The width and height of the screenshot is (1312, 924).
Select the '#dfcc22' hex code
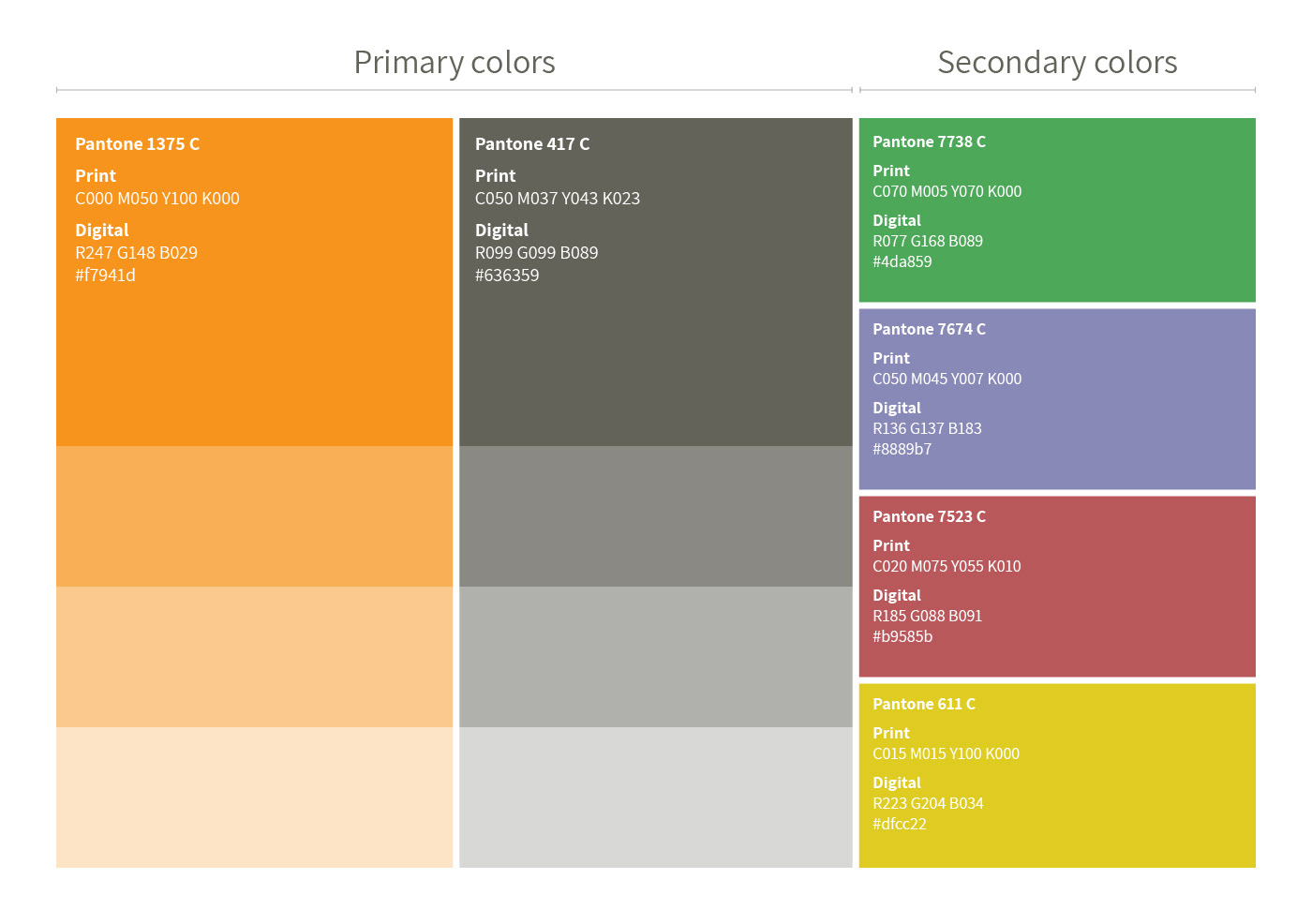tap(900, 824)
